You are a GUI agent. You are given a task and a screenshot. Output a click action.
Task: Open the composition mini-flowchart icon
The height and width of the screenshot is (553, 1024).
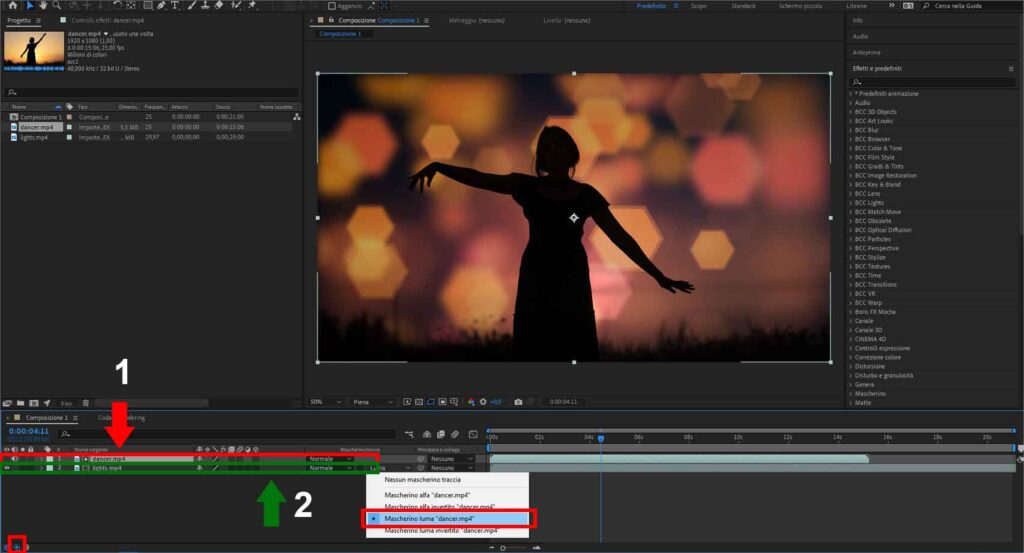tap(409, 434)
